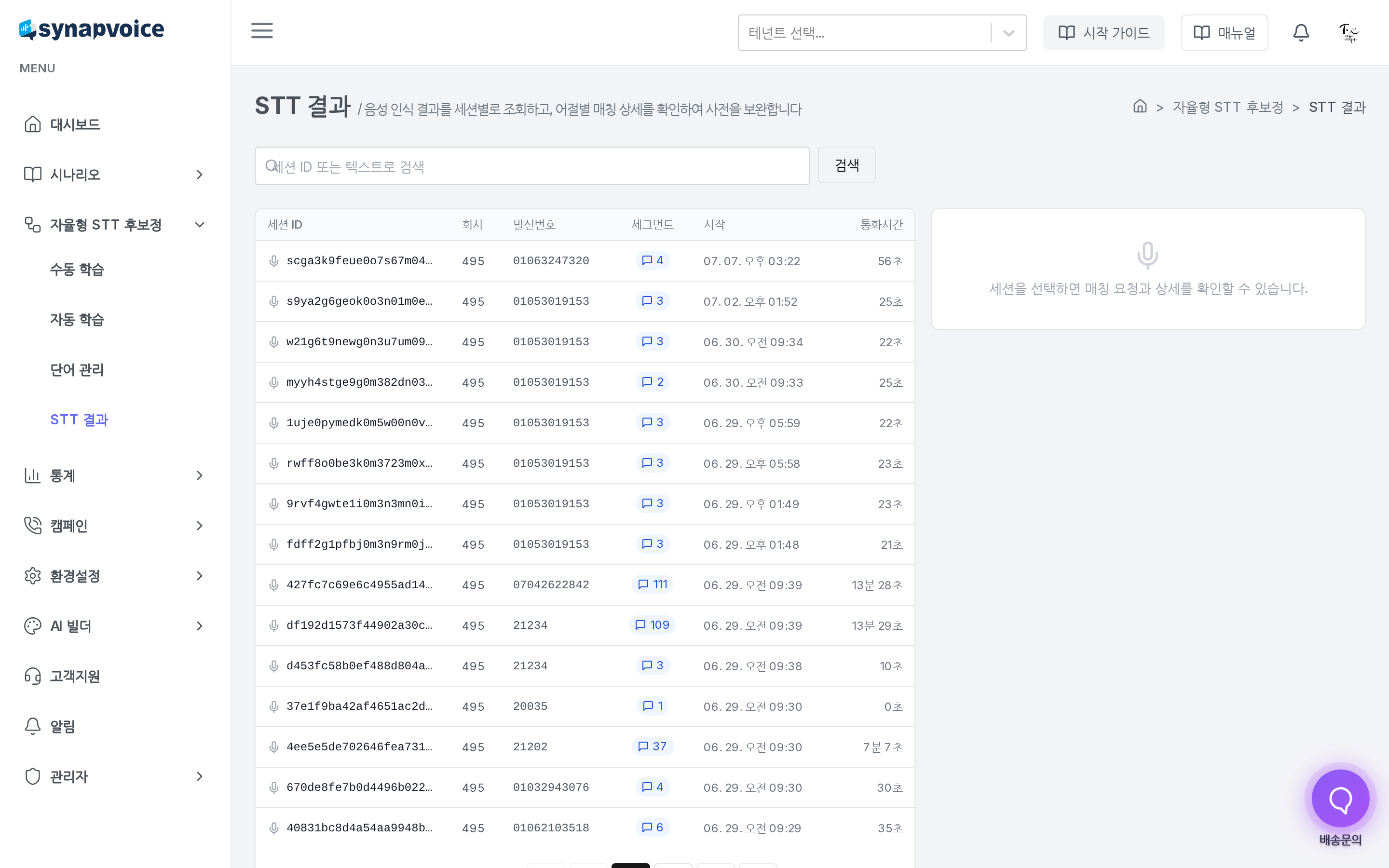Click segment badge 2 in myyh4stge9g0m382dn03 row

point(653,382)
